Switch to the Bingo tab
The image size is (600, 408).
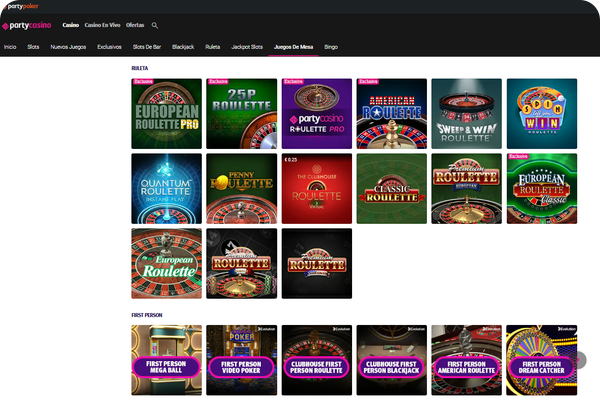pos(331,47)
